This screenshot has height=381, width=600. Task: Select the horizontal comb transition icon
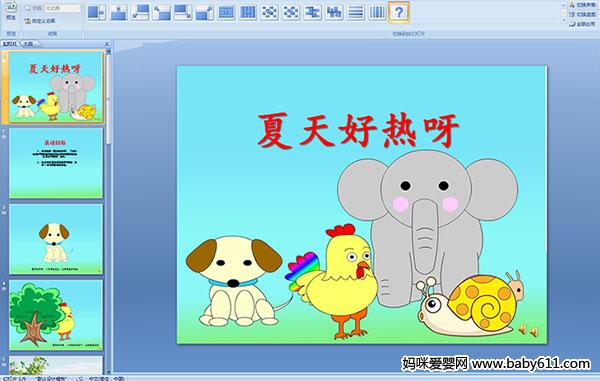click(313, 12)
